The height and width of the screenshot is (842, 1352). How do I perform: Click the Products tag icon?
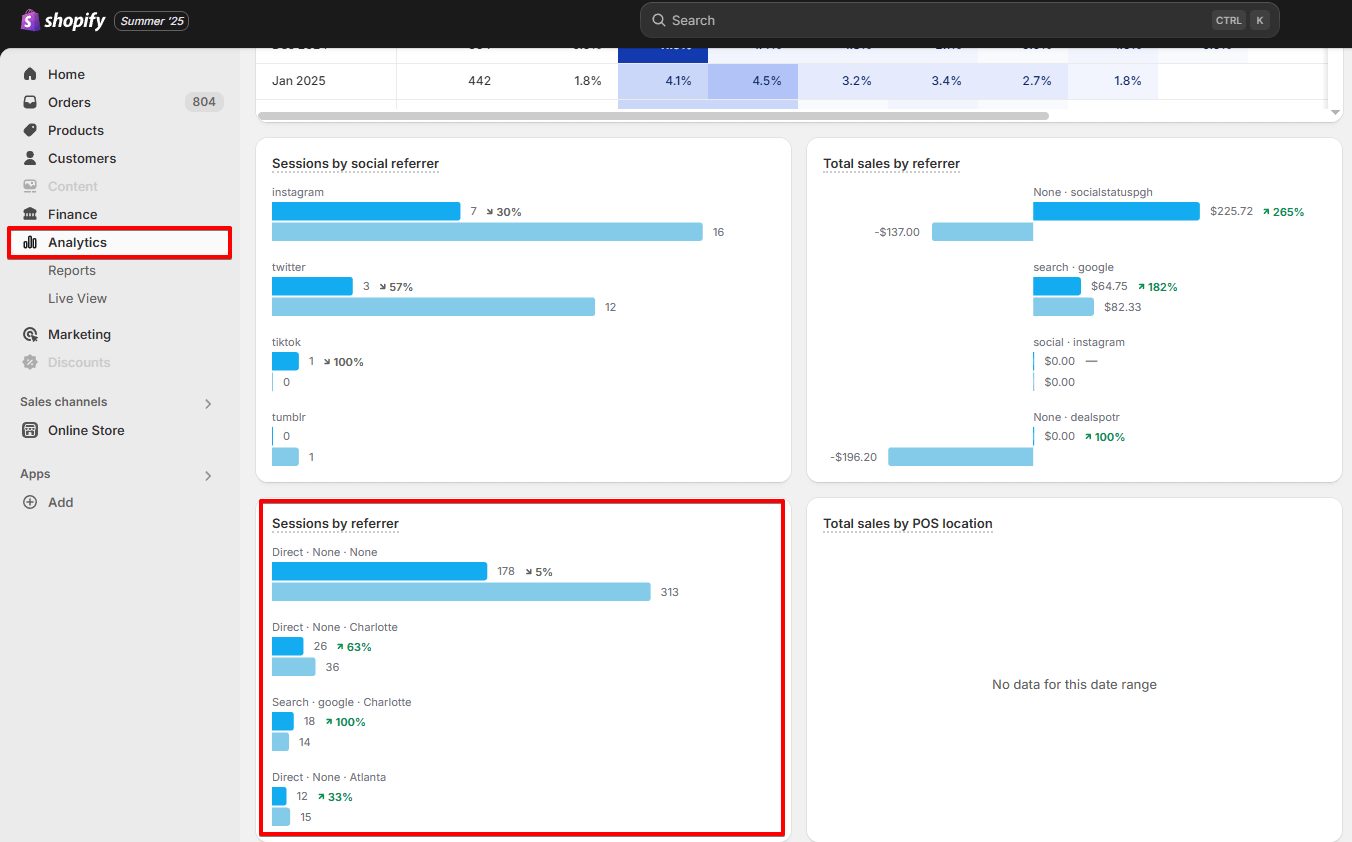point(30,130)
